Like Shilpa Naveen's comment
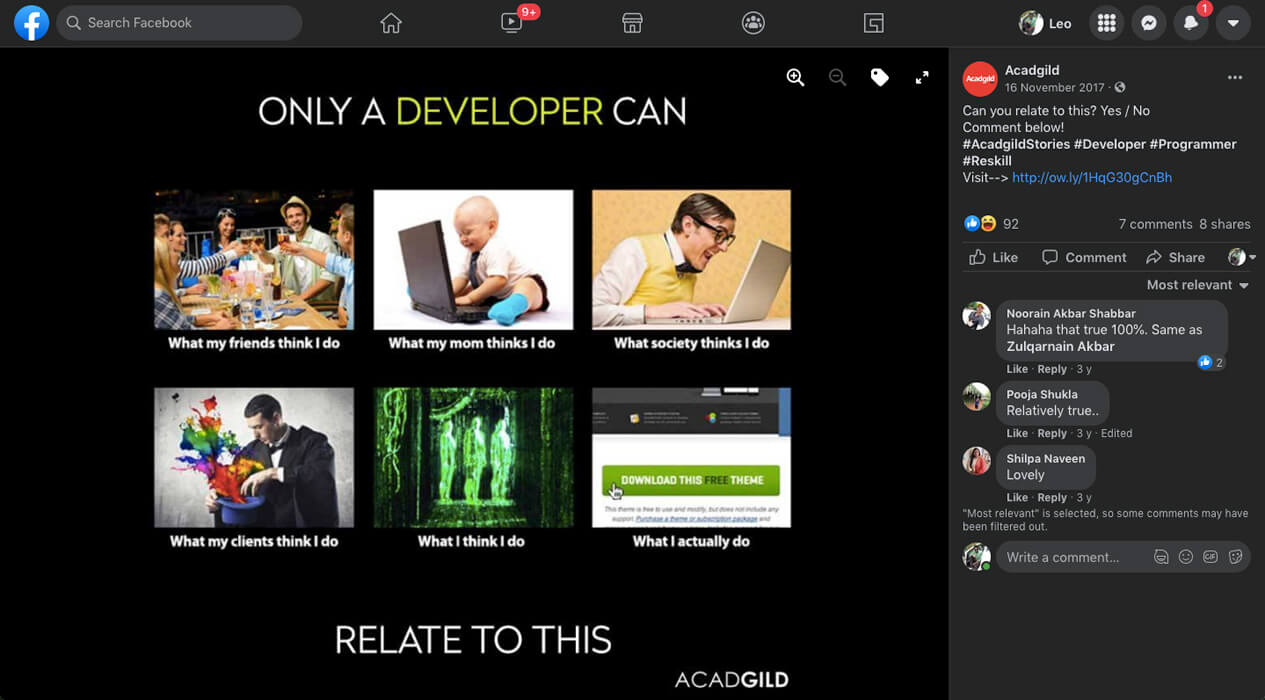 (x=1017, y=497)
